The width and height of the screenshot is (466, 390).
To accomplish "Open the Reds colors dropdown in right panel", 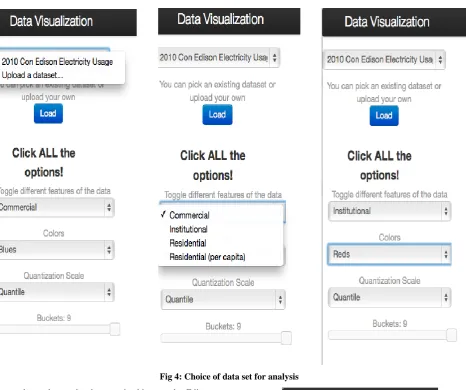I will tap(389, 254).
